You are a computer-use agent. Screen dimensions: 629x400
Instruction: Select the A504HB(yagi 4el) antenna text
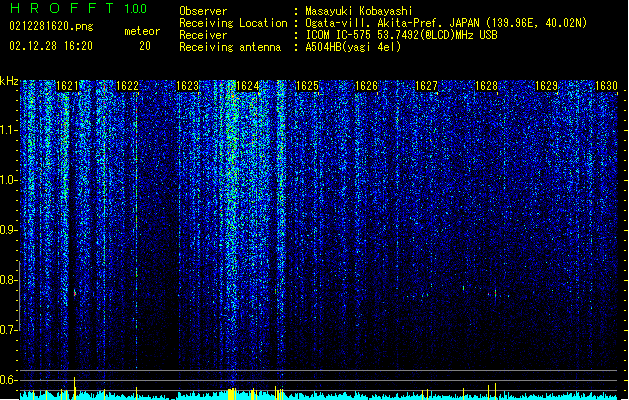coord(353,47)
